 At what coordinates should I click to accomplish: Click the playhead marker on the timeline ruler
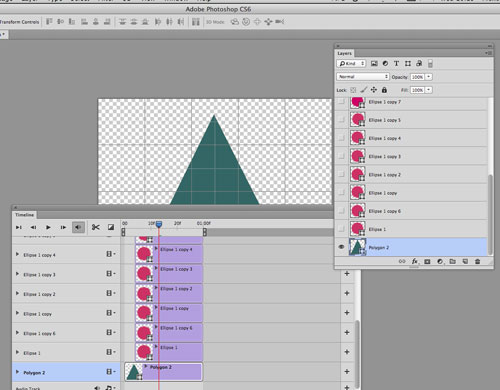click(x=159, y=224)
